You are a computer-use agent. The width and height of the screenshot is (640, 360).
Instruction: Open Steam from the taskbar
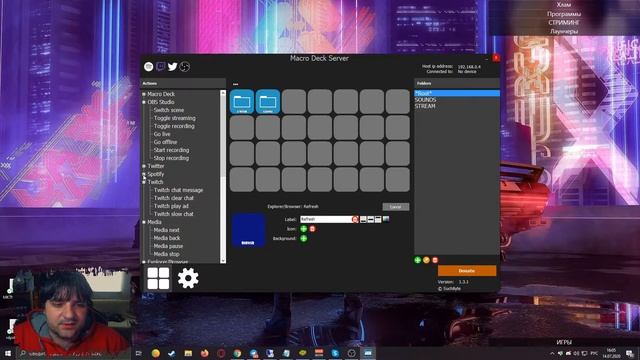point(172,353)
